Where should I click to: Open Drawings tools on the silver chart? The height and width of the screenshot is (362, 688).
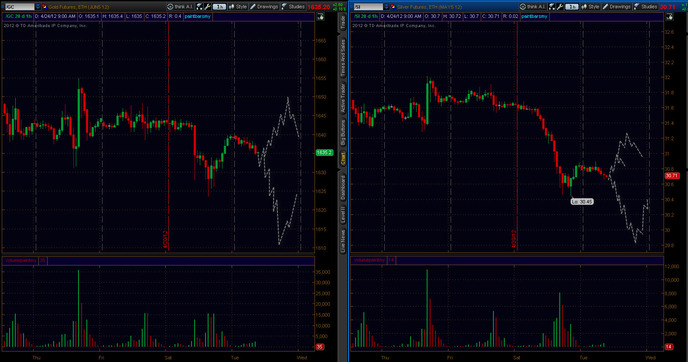pyautogui.click(x=617, y=7)
